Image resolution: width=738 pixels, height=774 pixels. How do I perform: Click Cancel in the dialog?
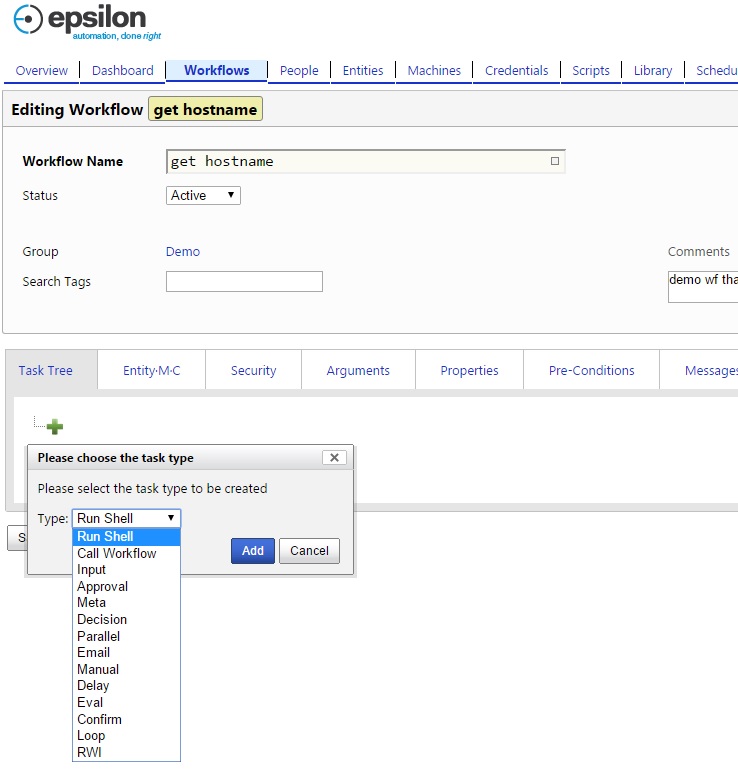click(309, 551)
